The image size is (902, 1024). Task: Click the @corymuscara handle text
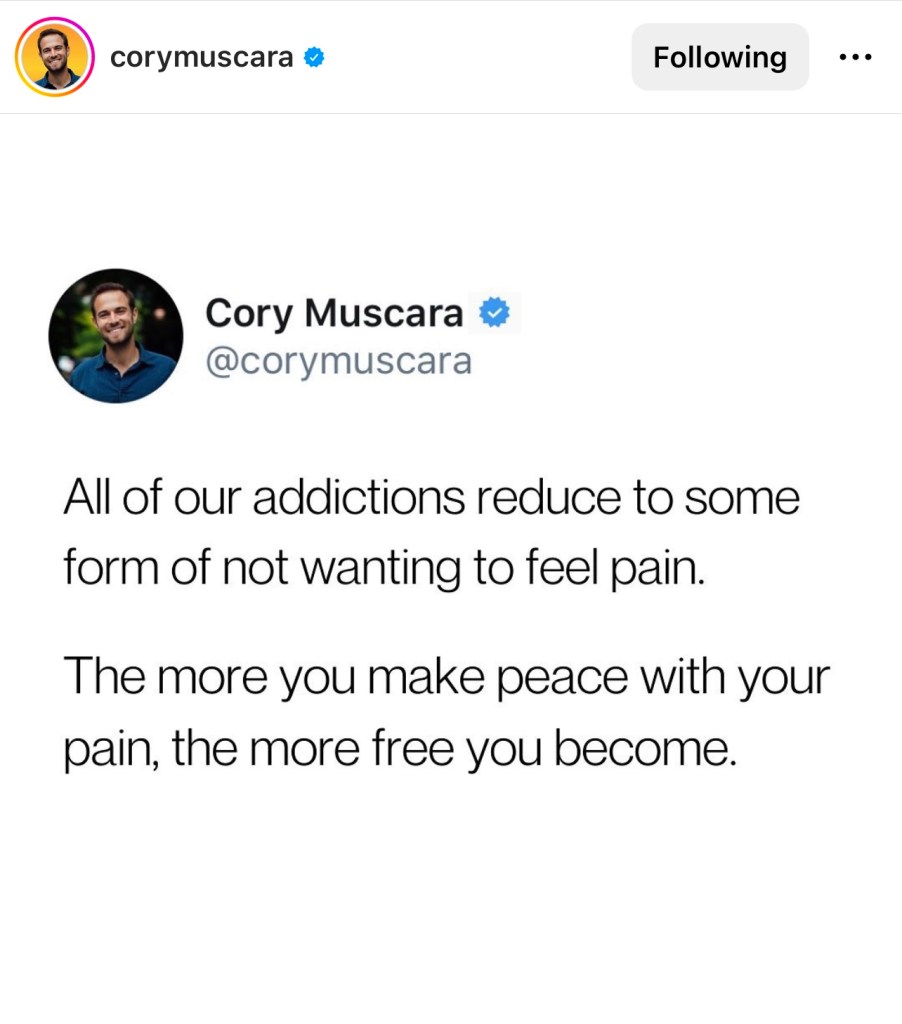pos(338,362)
